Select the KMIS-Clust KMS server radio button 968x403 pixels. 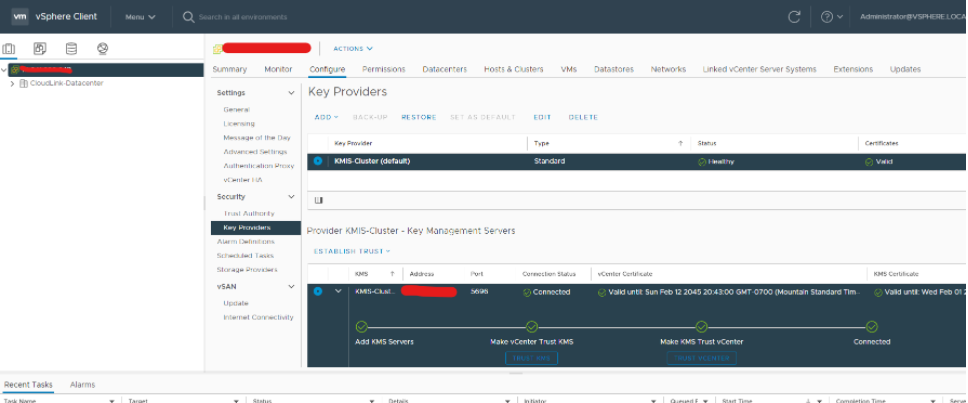pos(317,291)
